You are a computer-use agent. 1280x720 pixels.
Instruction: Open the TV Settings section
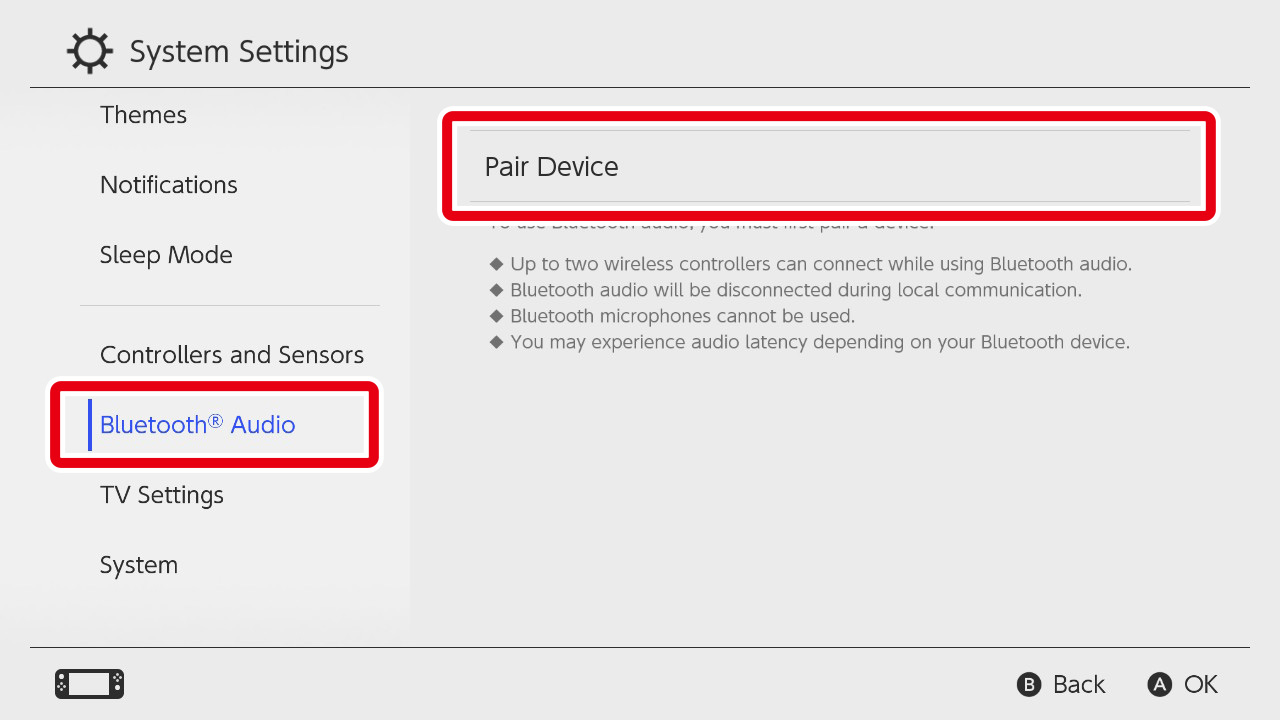pyautogui.click(x=161, y=494)
